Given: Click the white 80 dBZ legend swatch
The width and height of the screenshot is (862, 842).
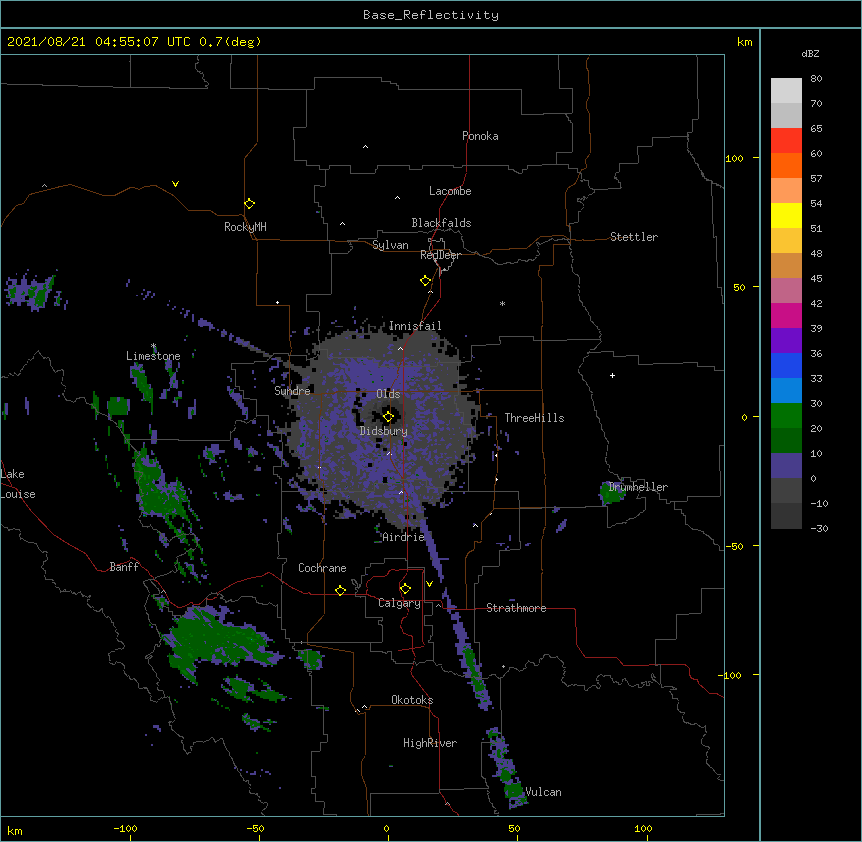Looking at the screenshot, I should (x=786, y=90).
